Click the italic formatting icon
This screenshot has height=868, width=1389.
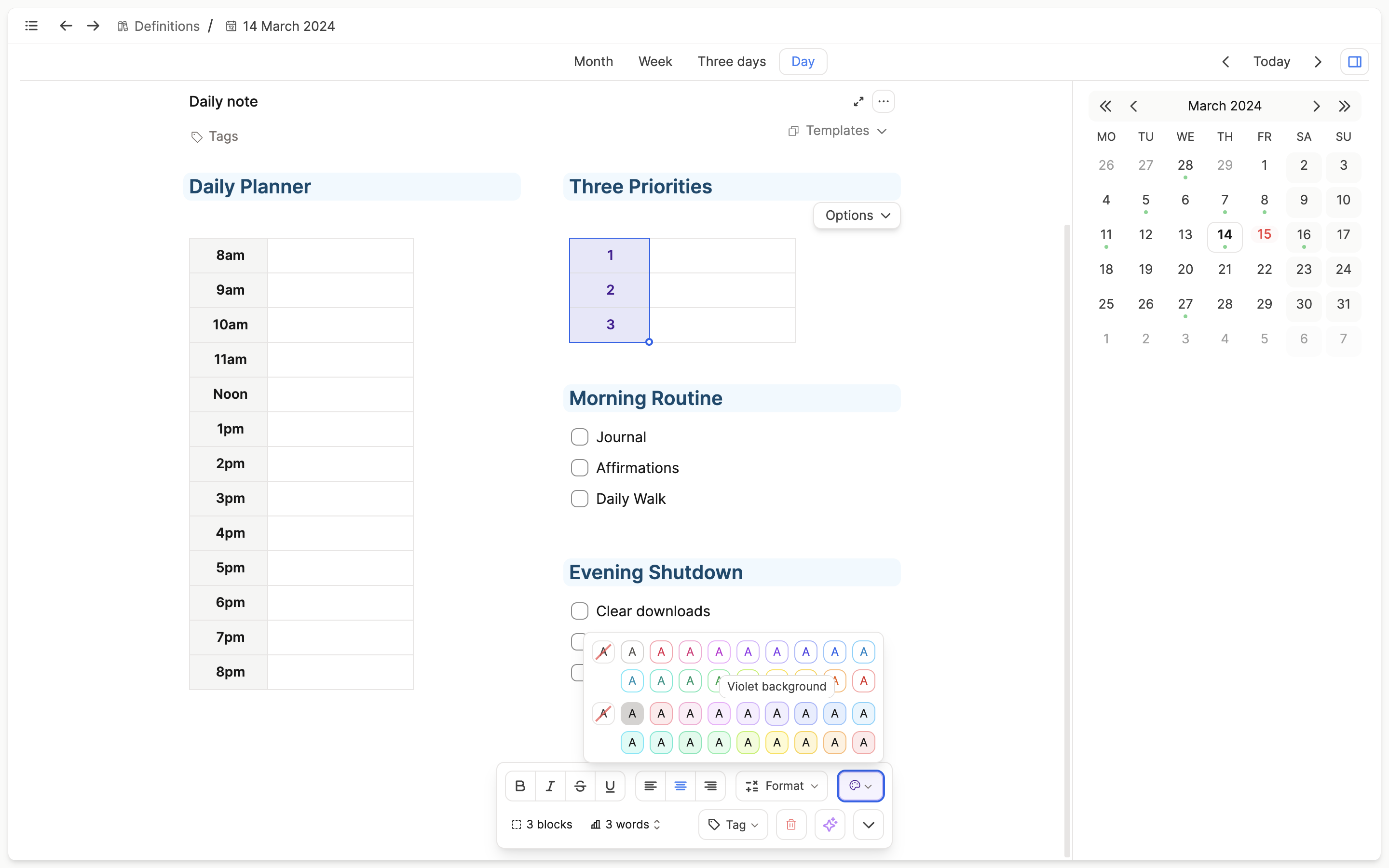coord(550,786)
